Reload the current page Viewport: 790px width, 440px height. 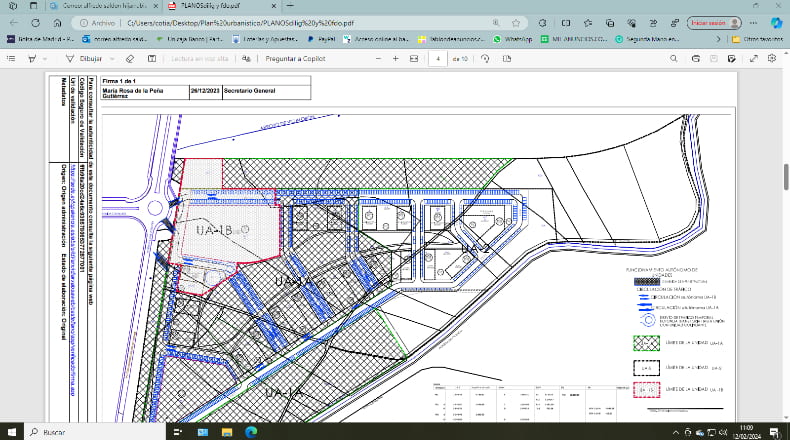click(35, 23)
